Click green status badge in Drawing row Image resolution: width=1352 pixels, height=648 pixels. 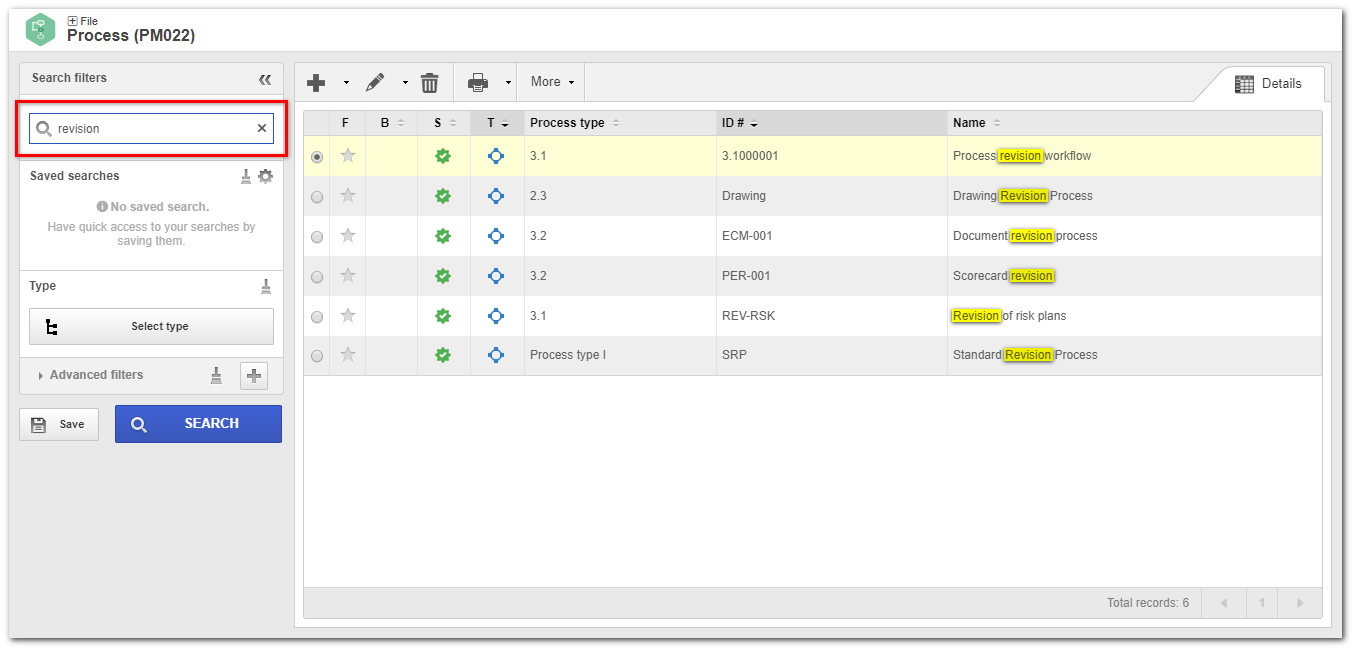pos(443,196)
